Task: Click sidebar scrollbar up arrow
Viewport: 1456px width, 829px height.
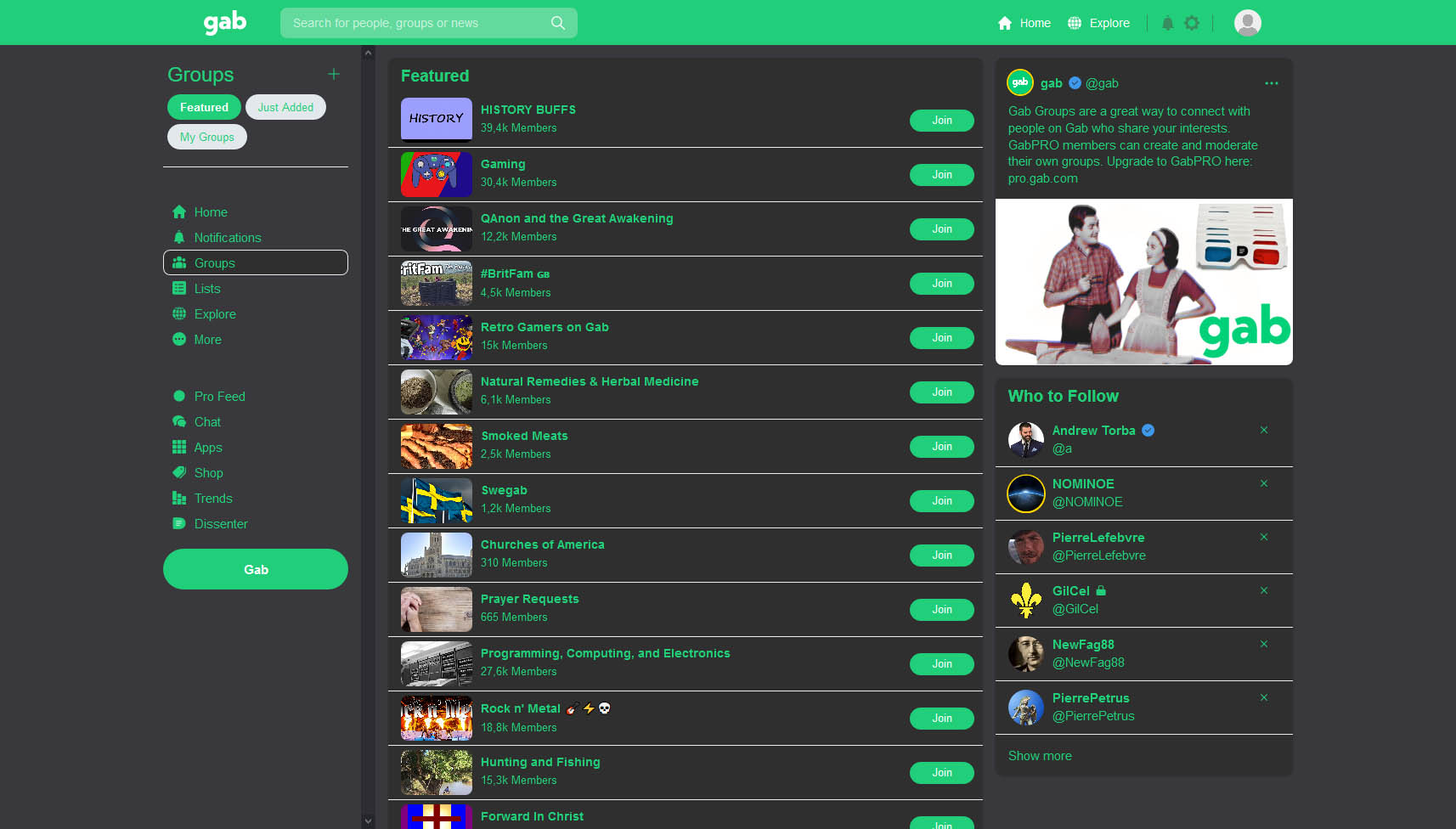Action: pyautogui.click(x=368, y=53)
